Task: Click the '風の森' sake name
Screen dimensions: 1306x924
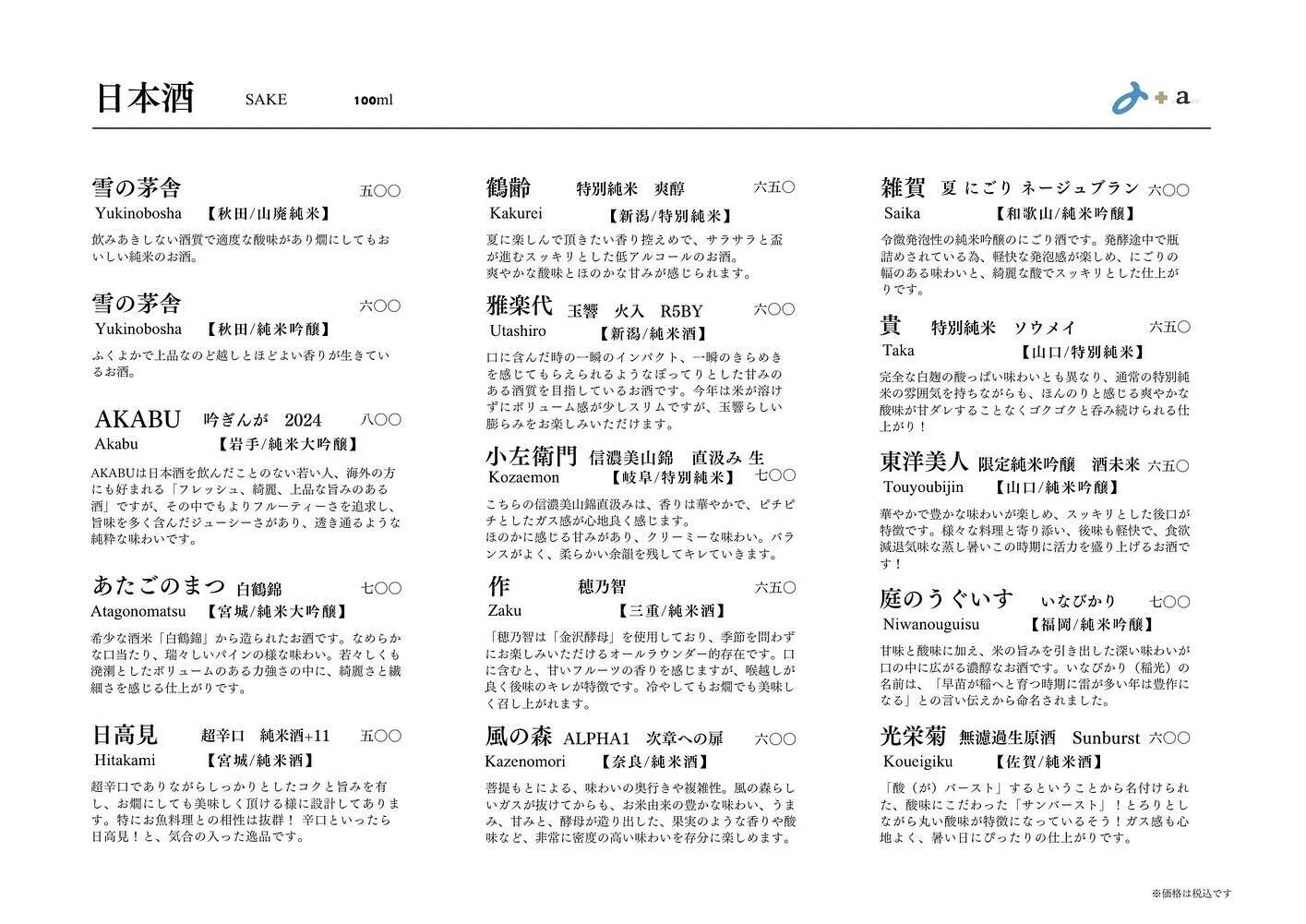Action: (519, 737)
